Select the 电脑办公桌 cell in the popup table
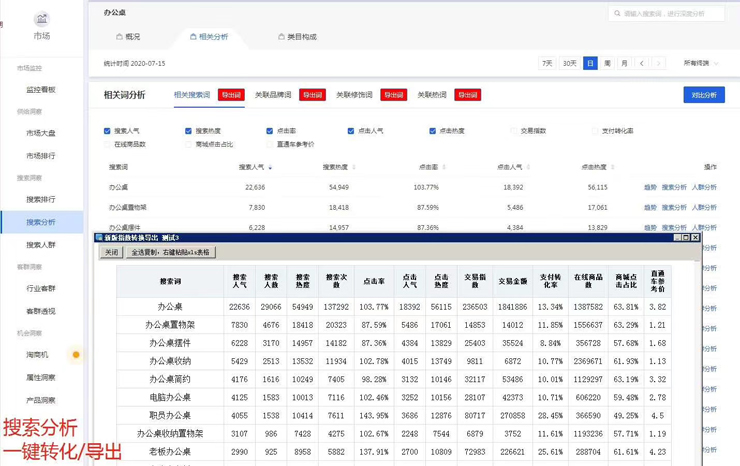740x466 pixels. pyautogui.click(x=170, y=398)
